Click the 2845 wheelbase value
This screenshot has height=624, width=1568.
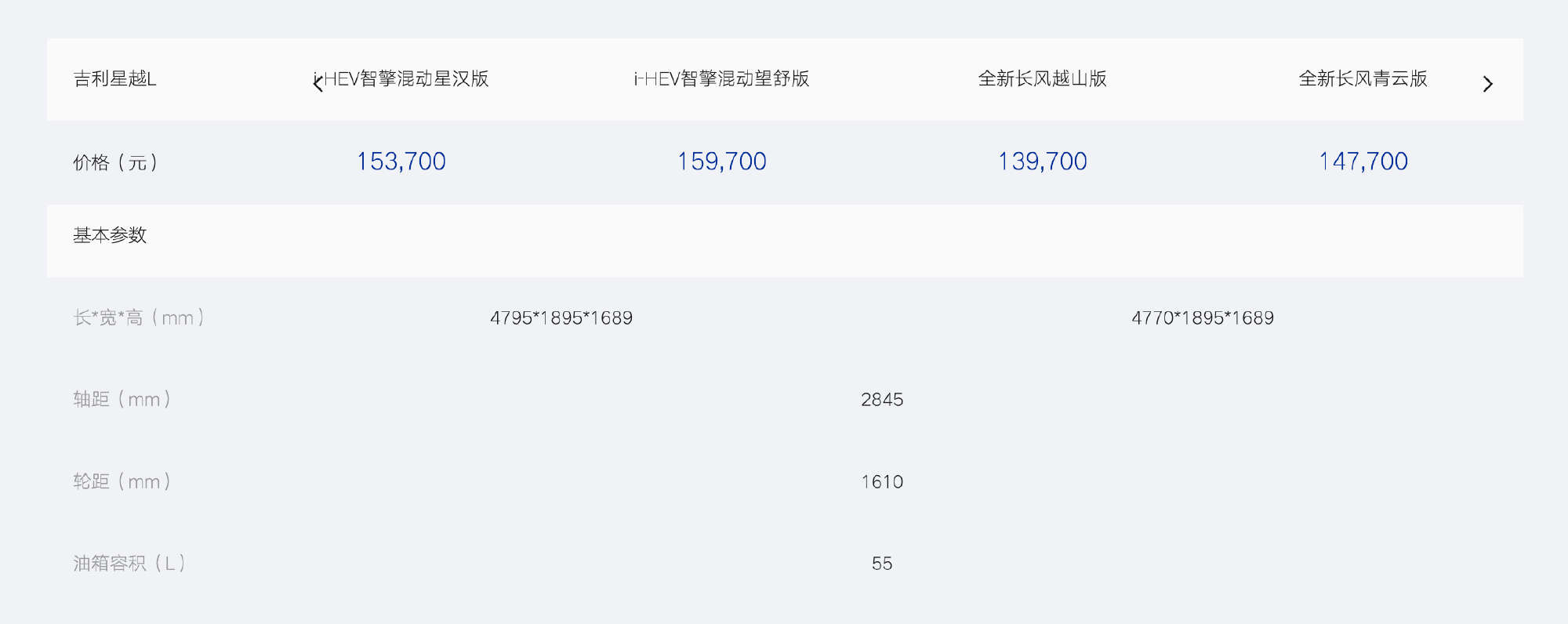[x=882, y=400]
